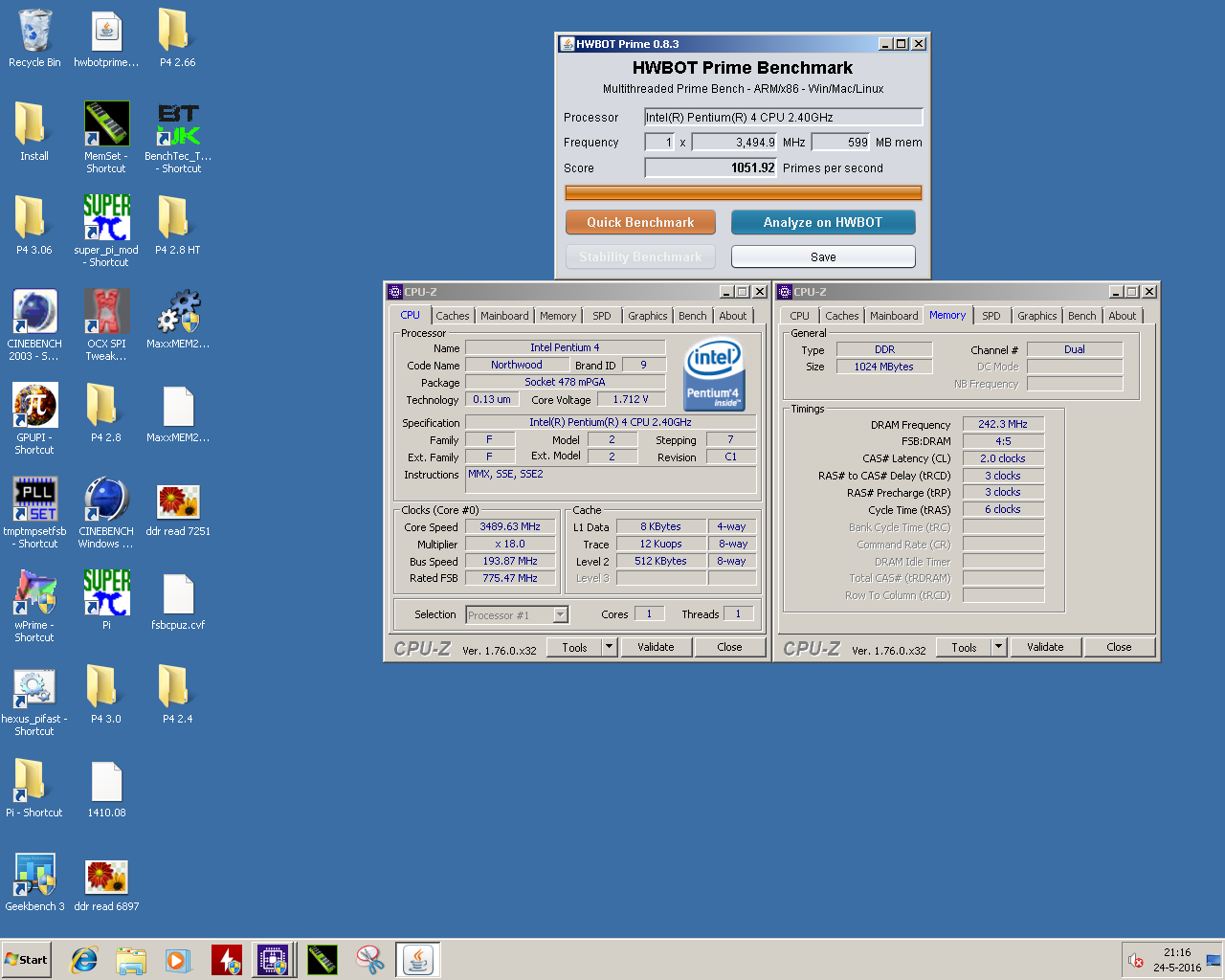Open the P4 2.8 HT folder
The width and height of the screenshot is (1225, 980).
tap(177, 226)
